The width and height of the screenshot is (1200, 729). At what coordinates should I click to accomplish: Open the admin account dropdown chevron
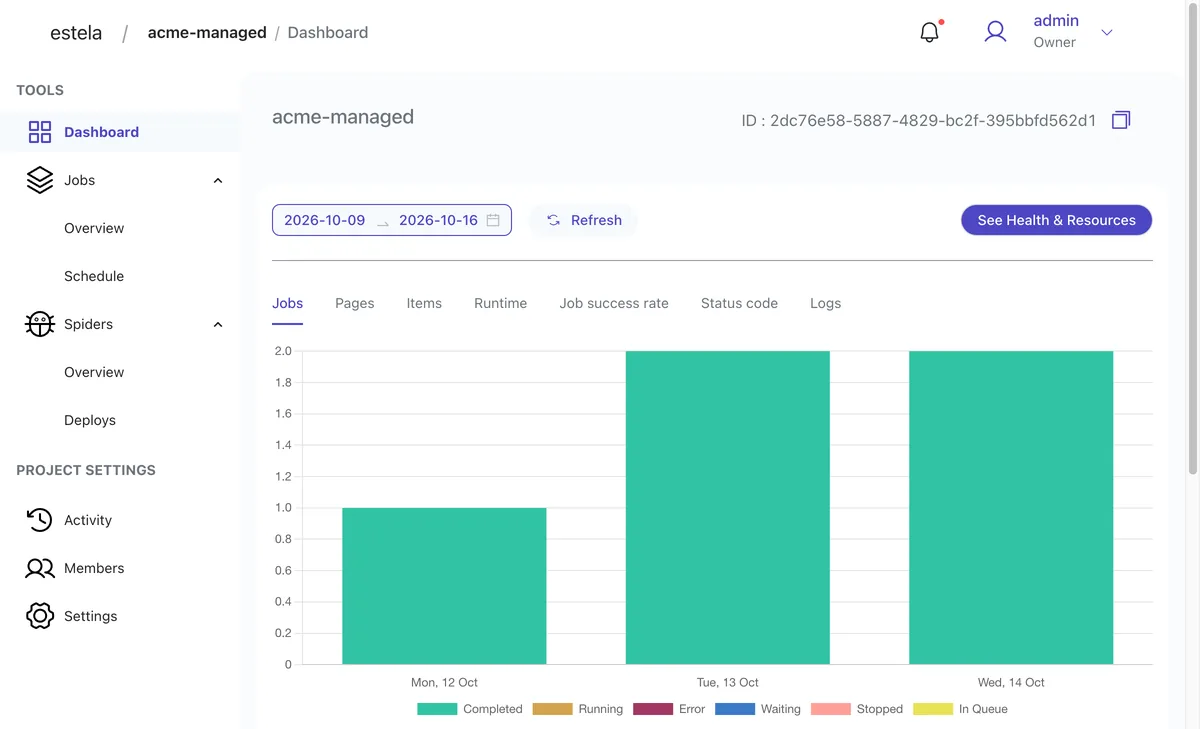pyautogui.click(x=1107, y=32)
